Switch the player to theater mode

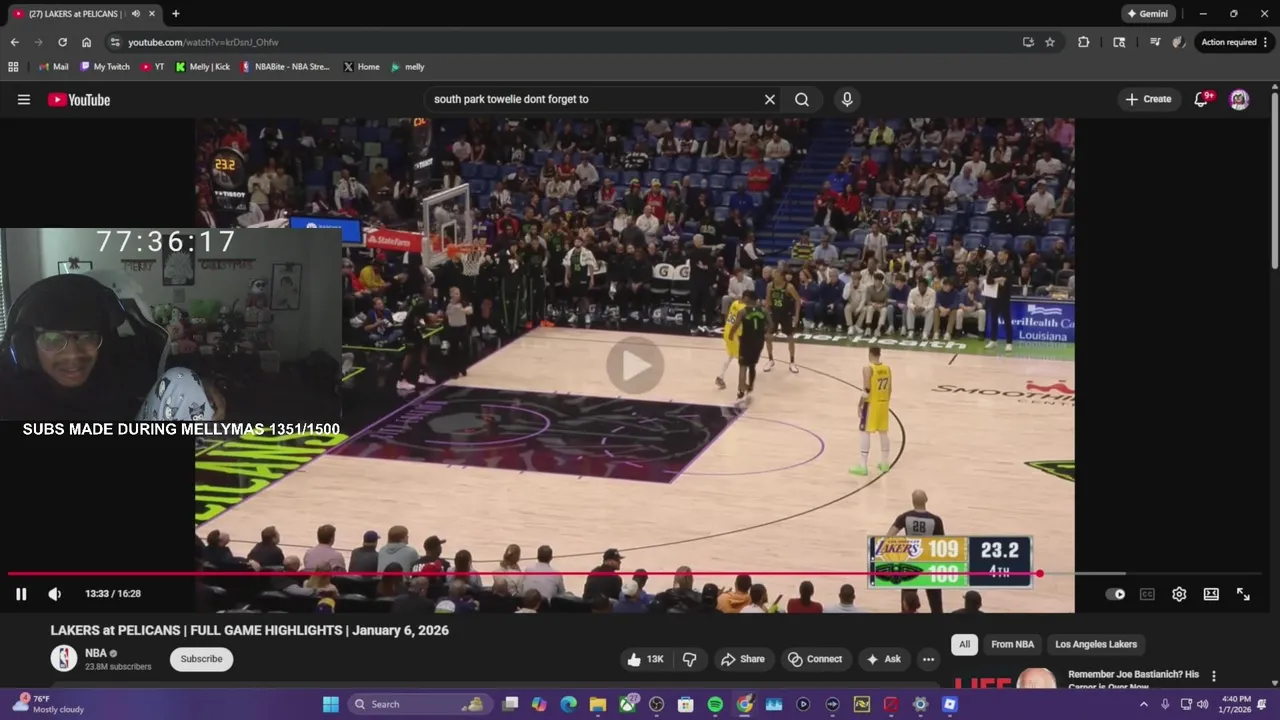click(x=1211, y=594)
